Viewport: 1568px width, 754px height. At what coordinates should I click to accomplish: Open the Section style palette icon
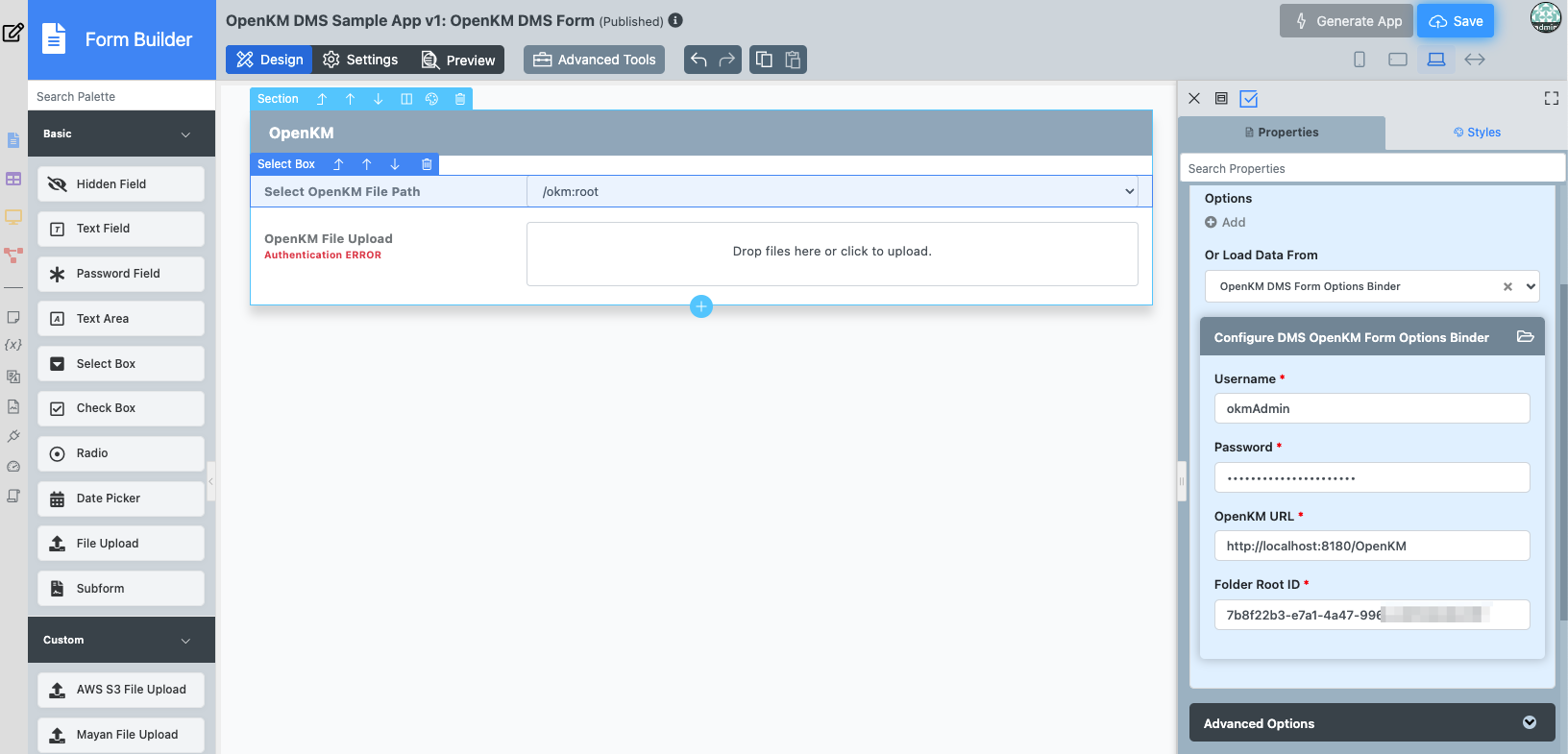[x=432, y=99]
